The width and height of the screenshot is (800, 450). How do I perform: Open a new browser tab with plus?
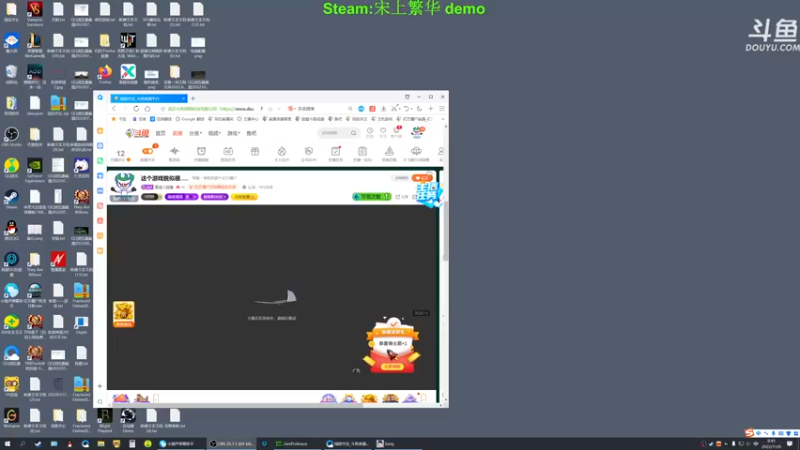193,98
